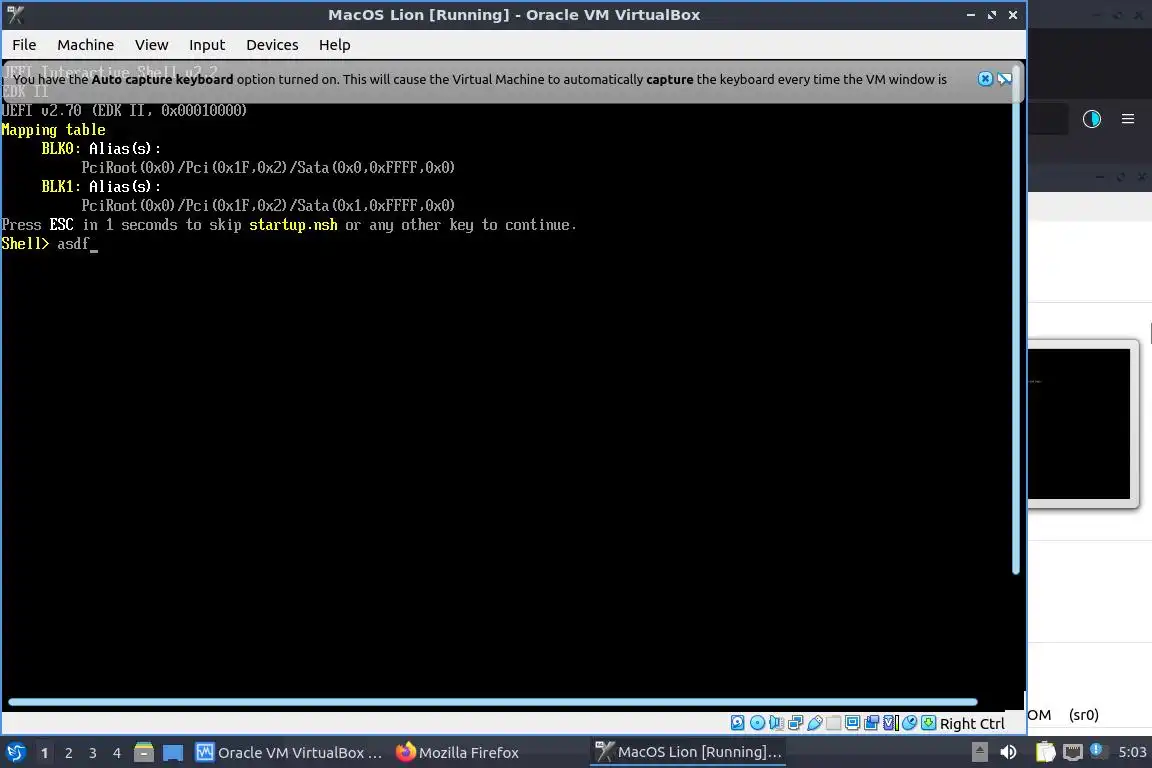Viewport: 1152px width, 768px height.
Task: Click the Right Ctrl host key label
Action: (x=972, y=724)
